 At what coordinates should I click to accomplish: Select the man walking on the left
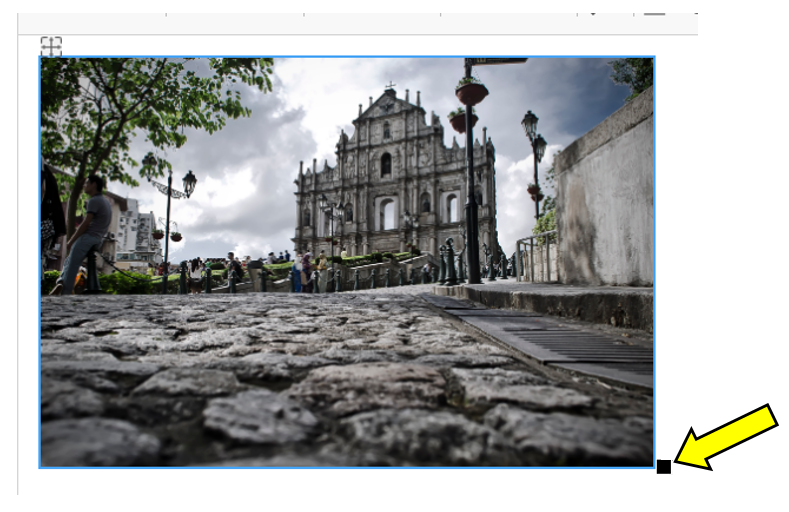click(90, 232)
